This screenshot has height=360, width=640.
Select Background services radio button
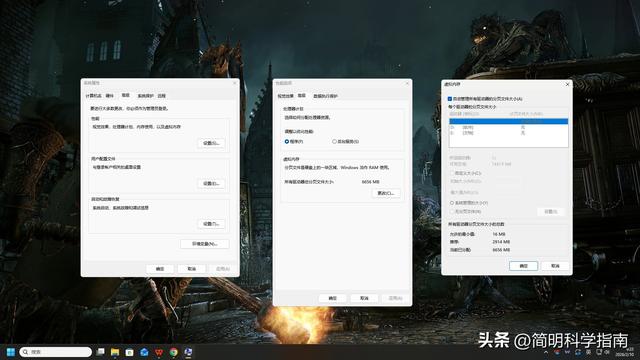(345, 142)
